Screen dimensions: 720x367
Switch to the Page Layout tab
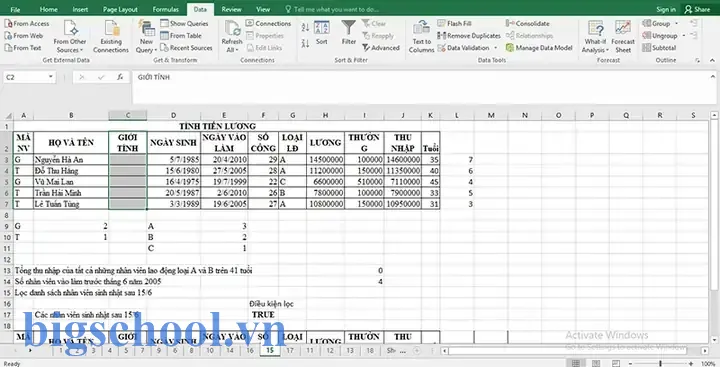[120, 9]
